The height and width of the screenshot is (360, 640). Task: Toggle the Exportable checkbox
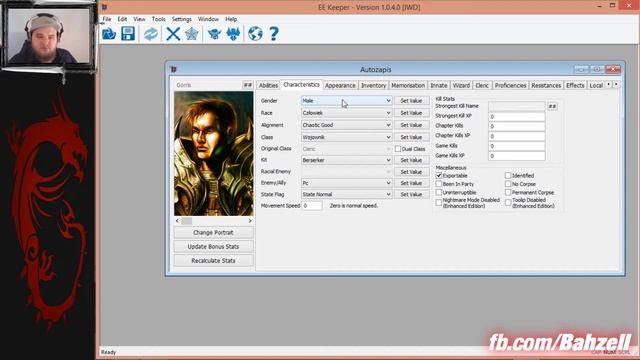tap(439, 176)
